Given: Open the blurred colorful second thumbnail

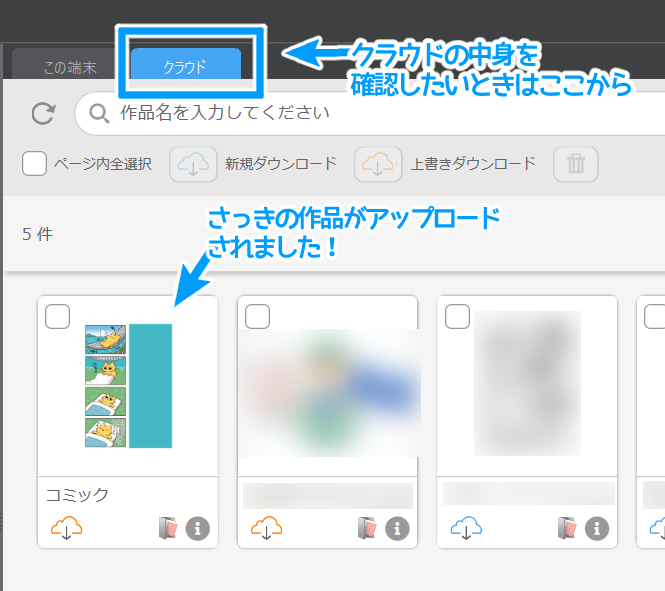Looking at the screenshot, I should pos(329,393).
